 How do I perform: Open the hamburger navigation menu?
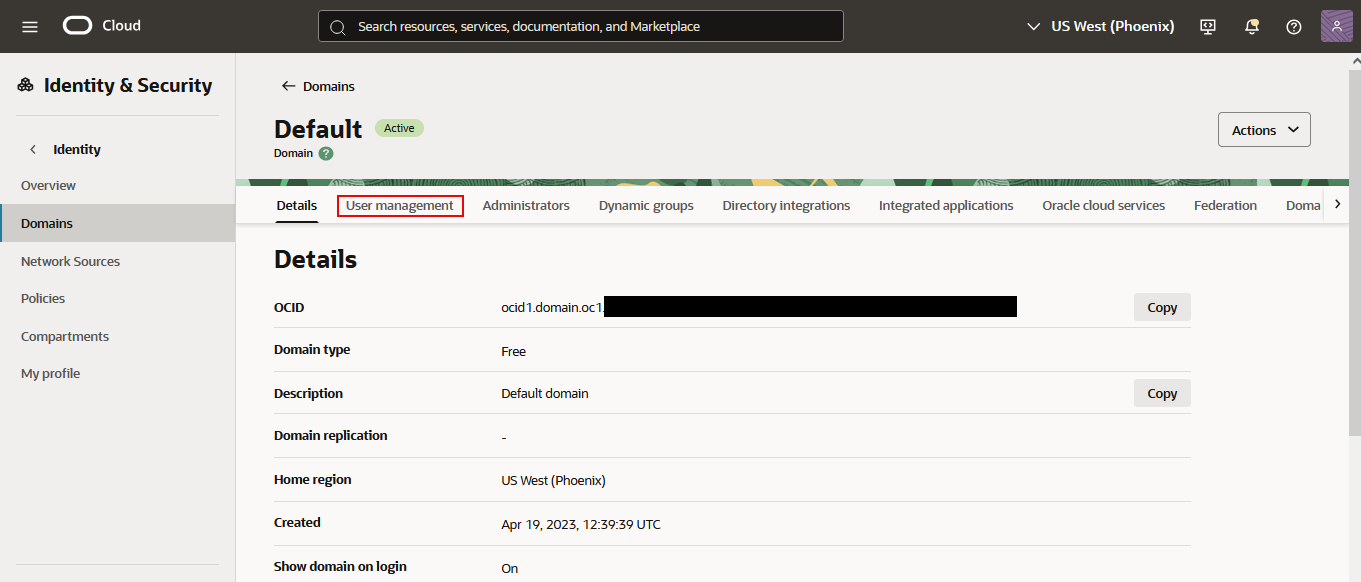tap(29, 26)
